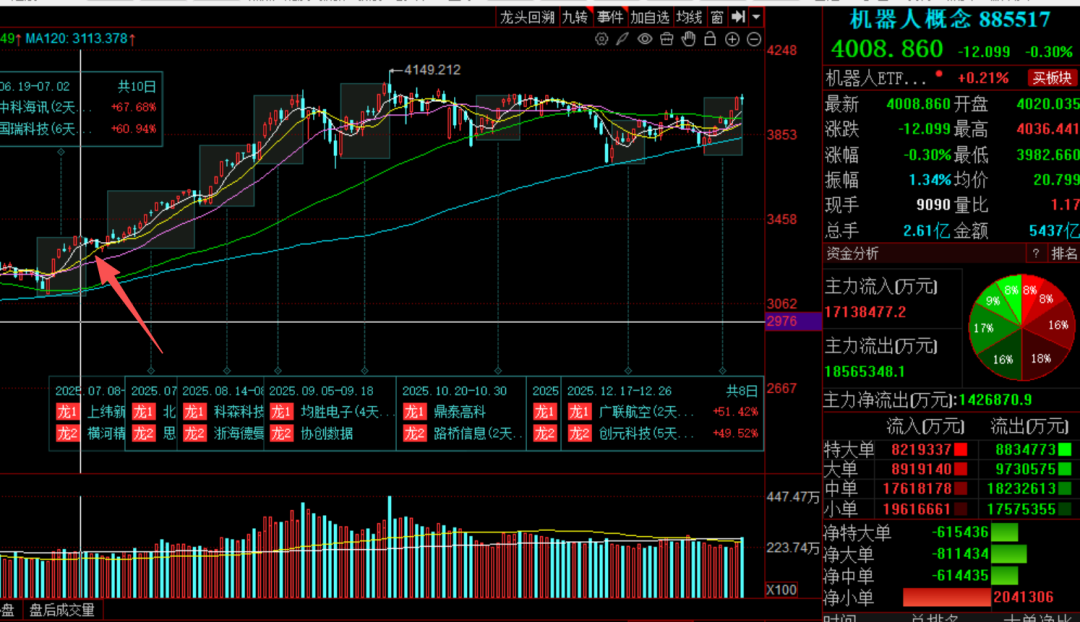Image resolution: width=1080 pixels, height=622 pixels.
Task: Zoom out with the minus circle icon
Action: click(x=753, y=39)
